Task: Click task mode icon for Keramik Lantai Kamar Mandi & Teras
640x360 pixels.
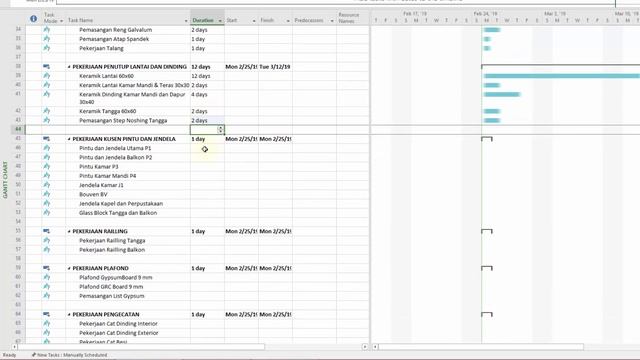Action: pyautogui.click(x=47, y=85)
